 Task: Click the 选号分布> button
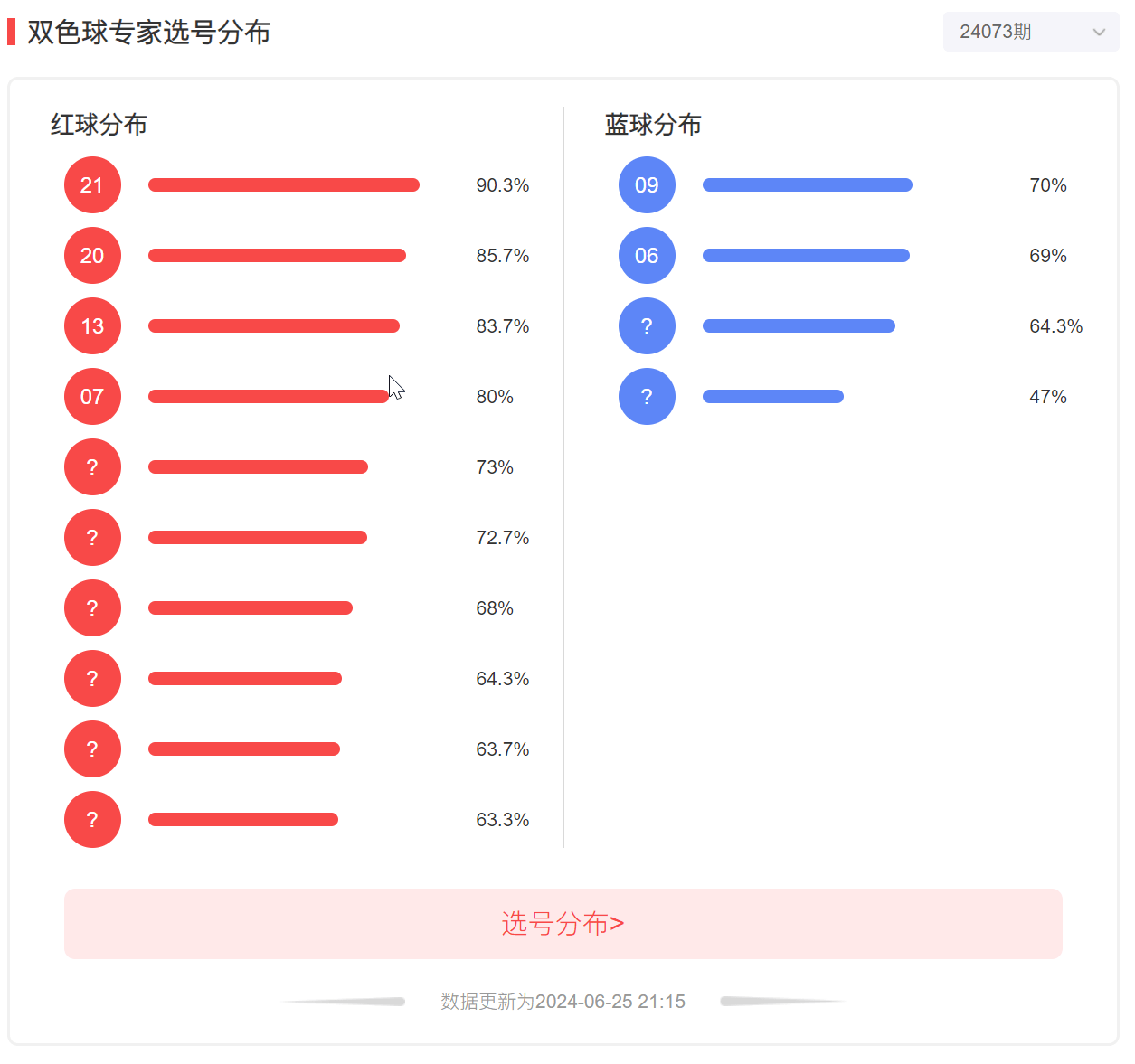coord(563,924)
